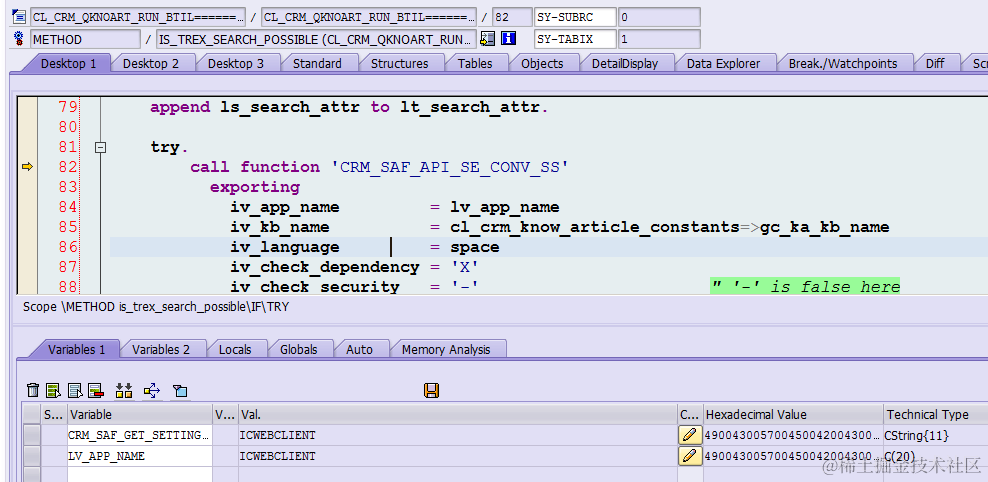The height and width of the screenshot is (482, 988).
Task: Click the grey list-with-arrow icon in the variables toolbar
Action: [x=75, y=391]
